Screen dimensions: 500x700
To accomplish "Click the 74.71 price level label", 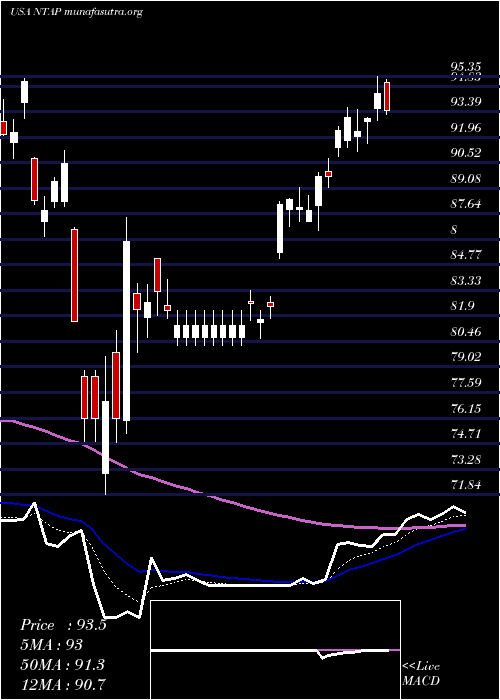I will pyautogui.click(x=466, y=433).
